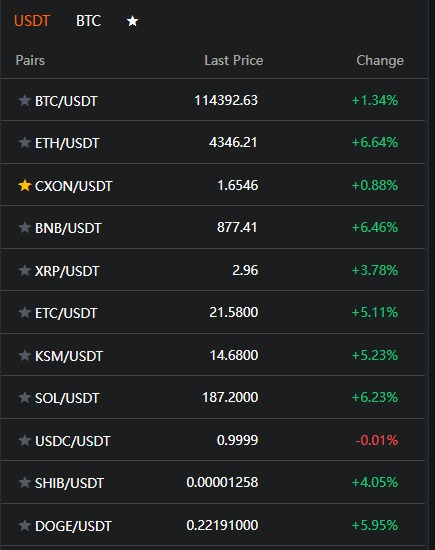The width and height of the screenshot is (435, 550).
Task: Select the USDC/USDT -0.01% change value
Action: (377, 440)
